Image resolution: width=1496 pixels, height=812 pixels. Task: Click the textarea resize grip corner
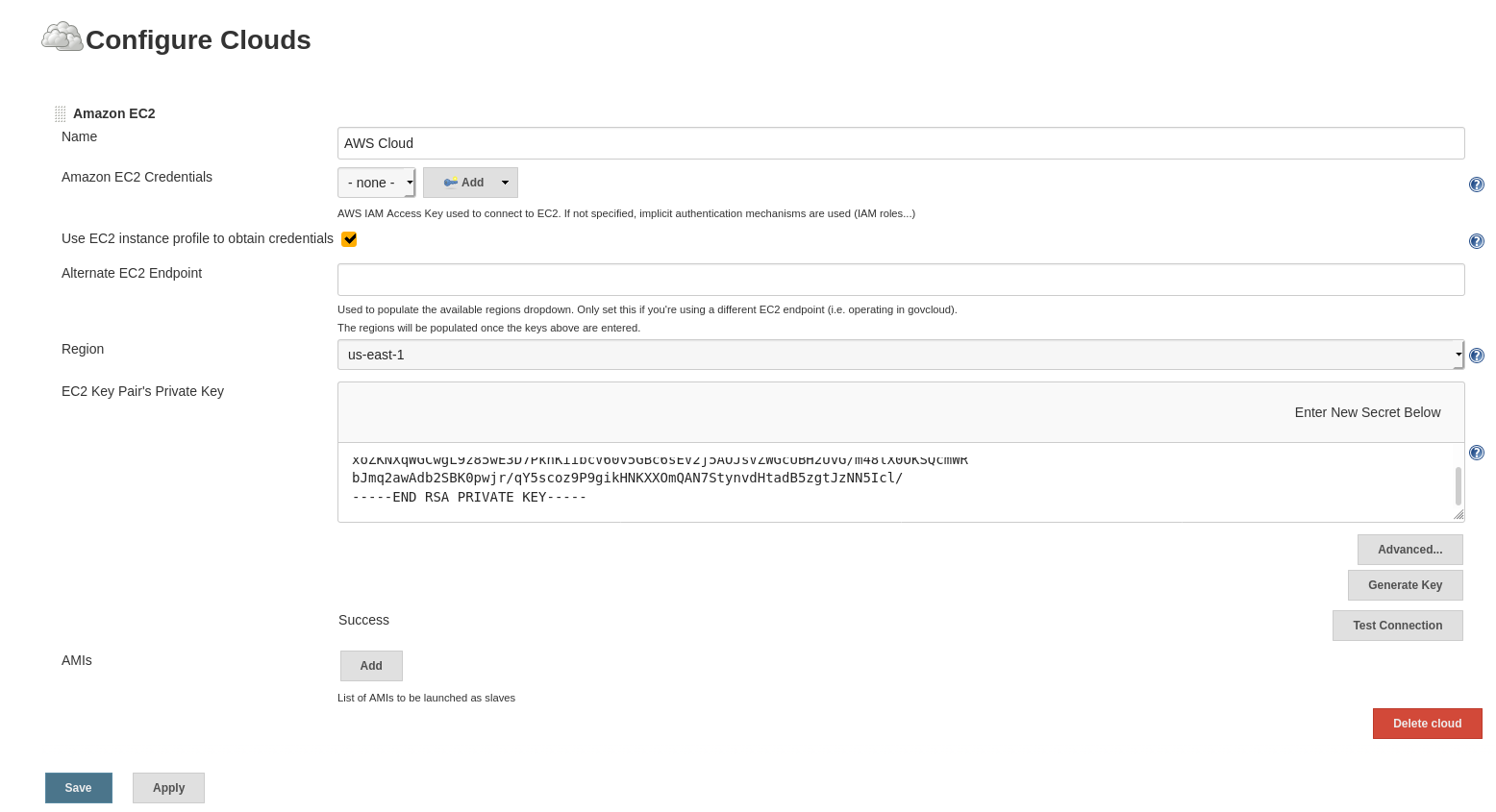click(1459, 515)
